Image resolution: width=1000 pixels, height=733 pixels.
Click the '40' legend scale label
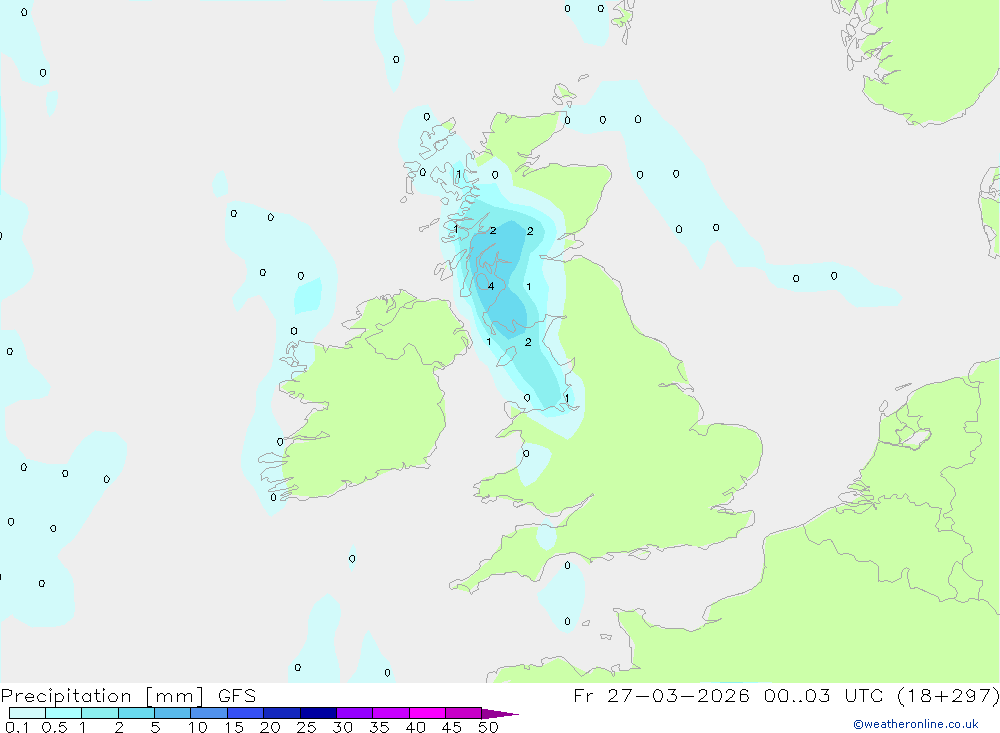pyautogui.click(x=416, y=727)
